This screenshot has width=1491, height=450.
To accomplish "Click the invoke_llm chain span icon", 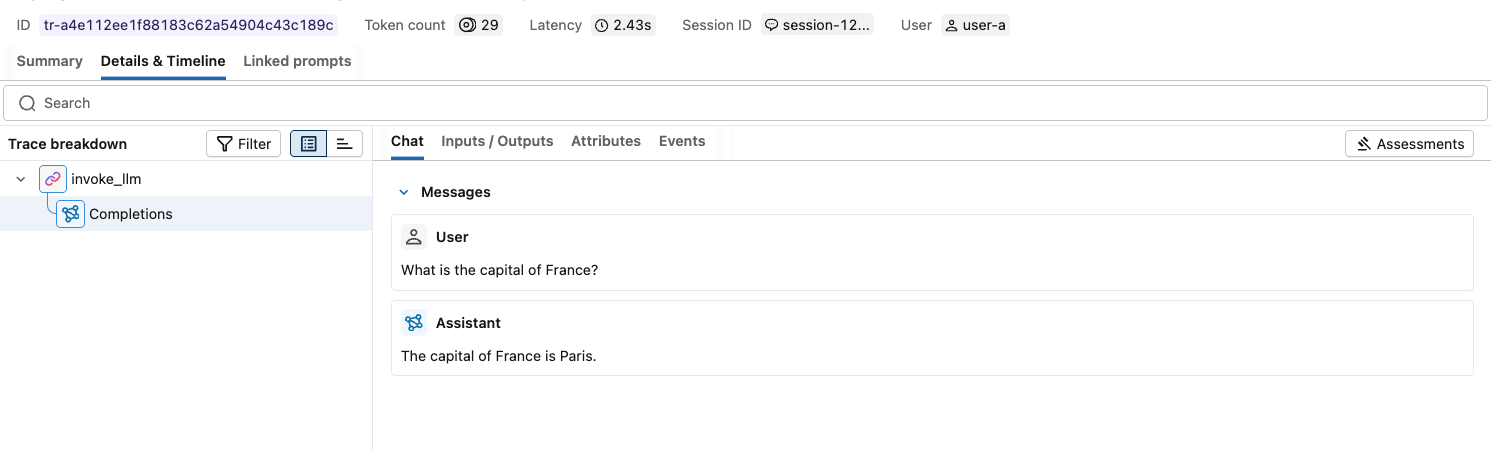I will tap(53, 179).
